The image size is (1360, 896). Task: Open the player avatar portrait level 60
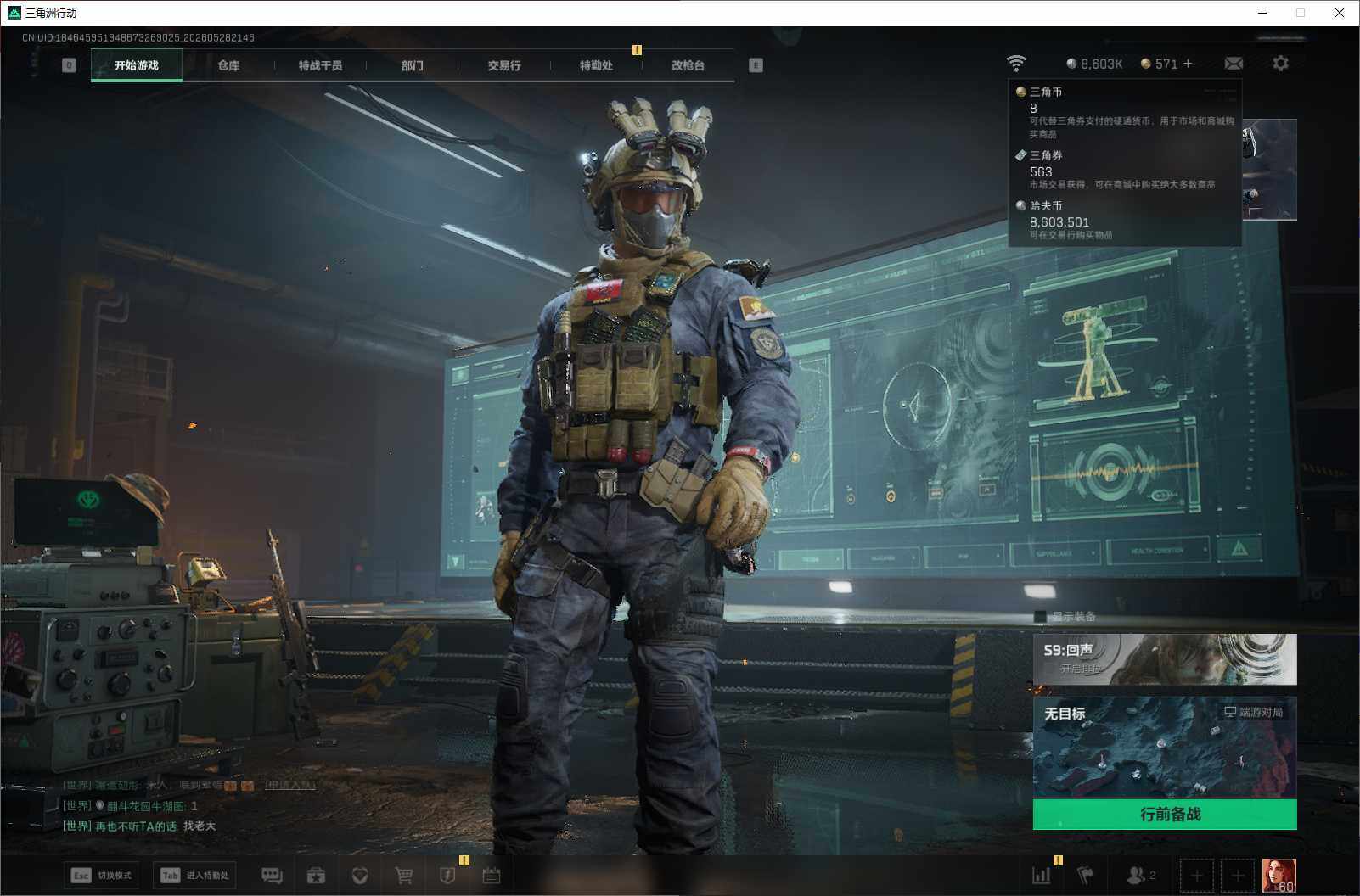1279,875
